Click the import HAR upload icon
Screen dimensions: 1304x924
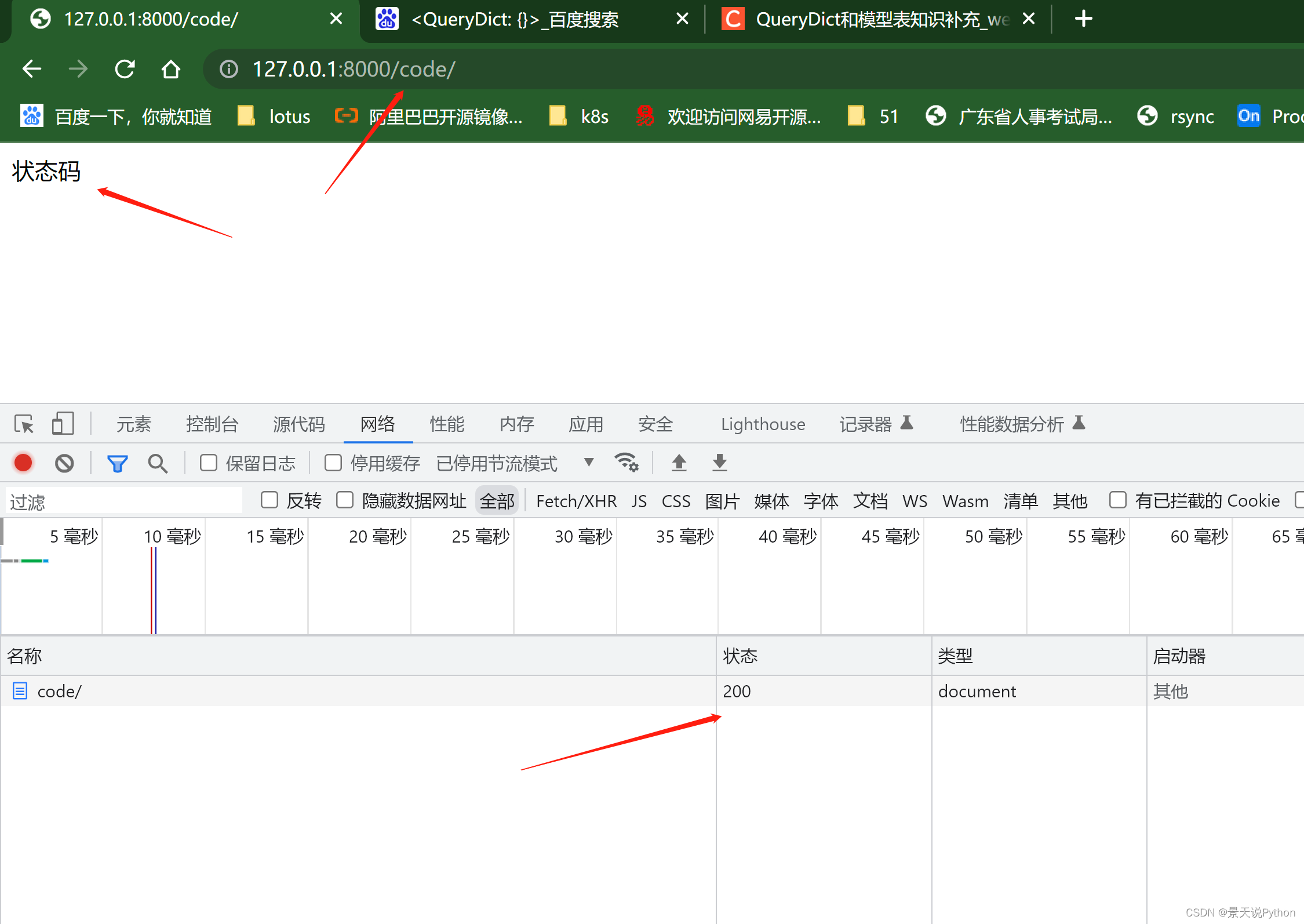coord(679,463)
